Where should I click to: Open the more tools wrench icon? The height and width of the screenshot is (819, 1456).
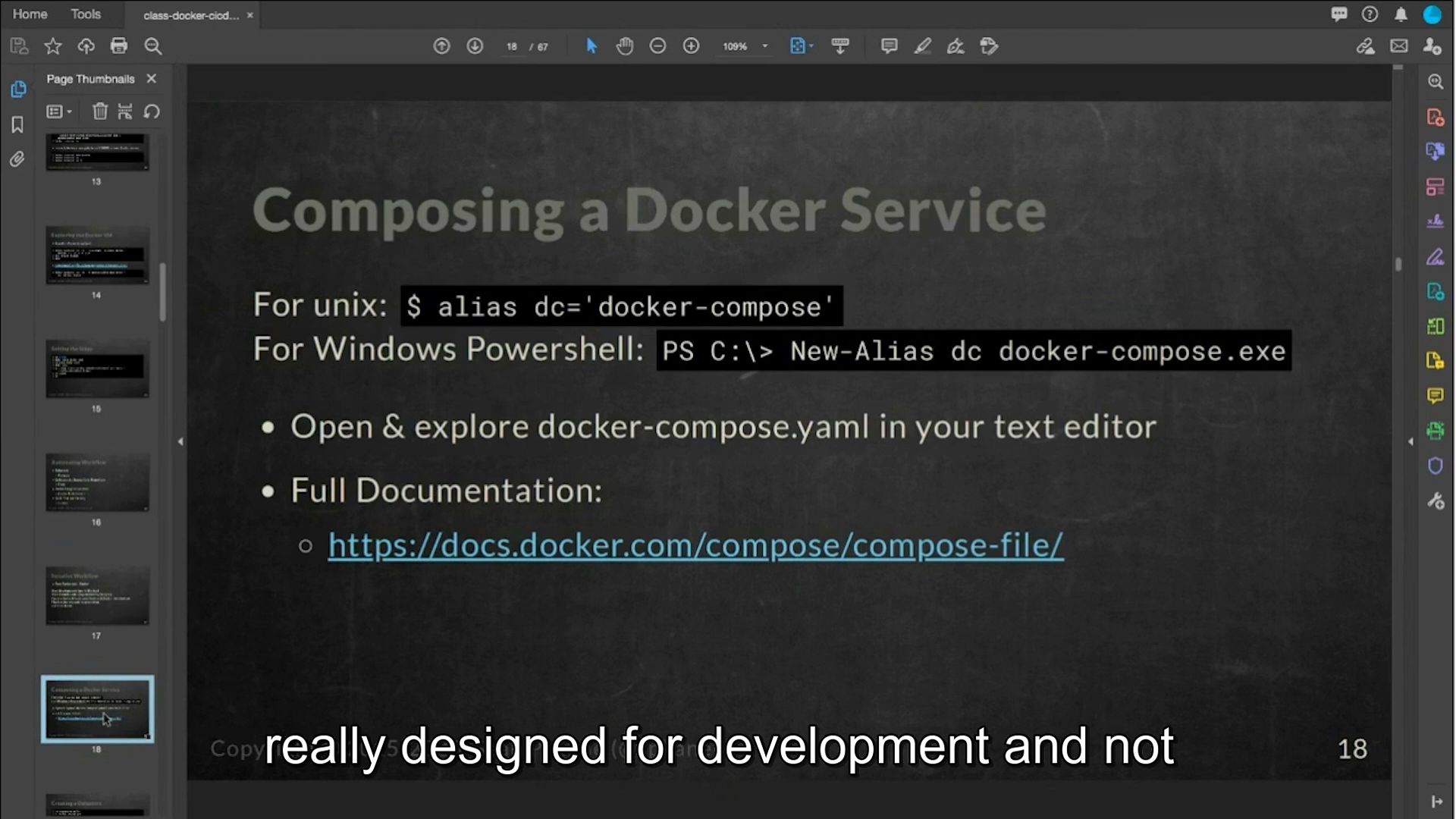click(1436, 501)
